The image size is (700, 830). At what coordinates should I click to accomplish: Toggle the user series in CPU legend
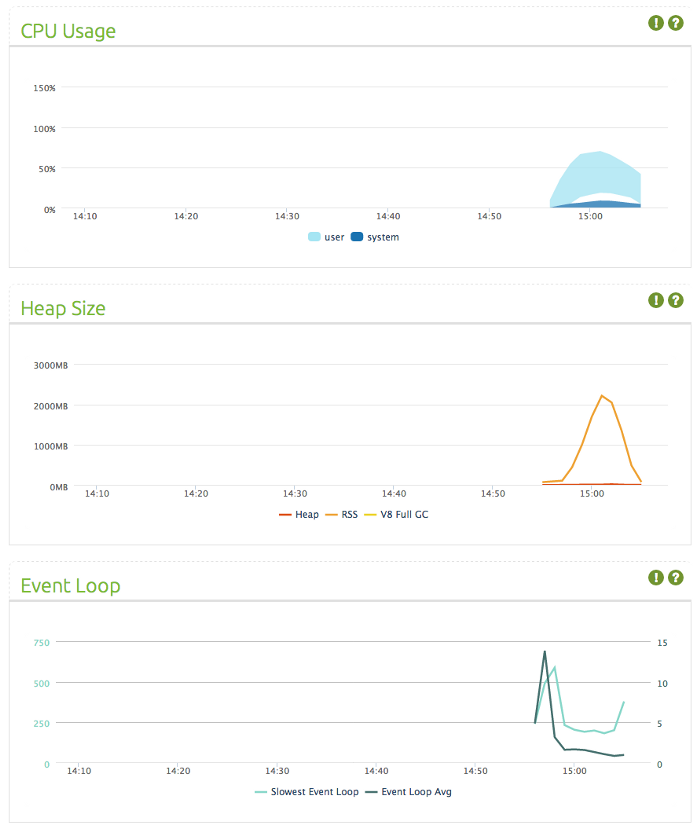click(x=326, y=237)
